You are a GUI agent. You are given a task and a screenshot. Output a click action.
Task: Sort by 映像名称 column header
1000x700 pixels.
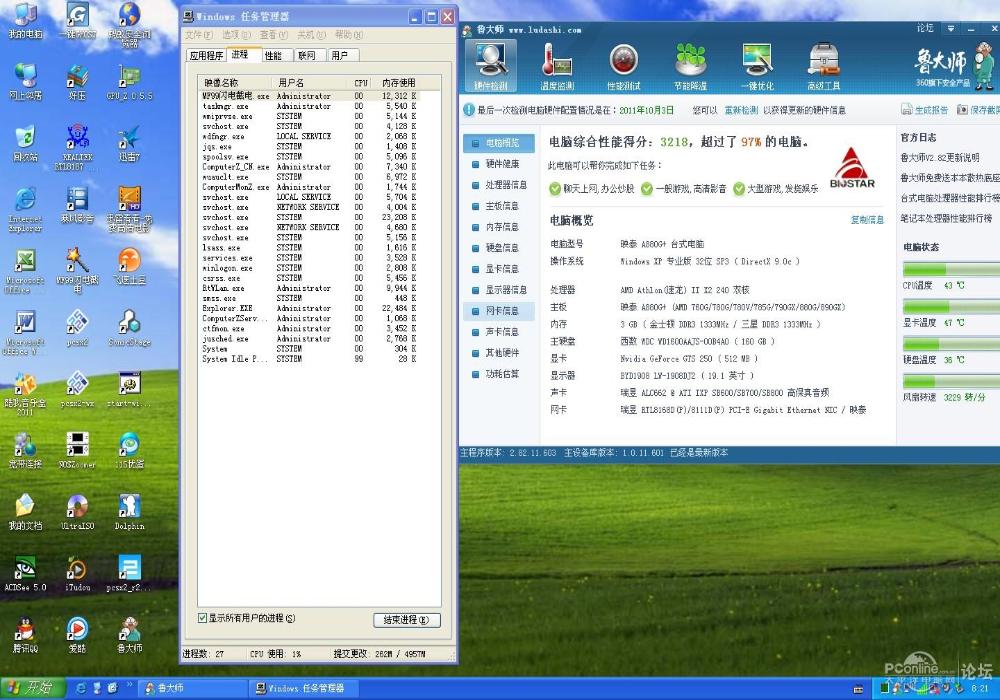[235, 83]
